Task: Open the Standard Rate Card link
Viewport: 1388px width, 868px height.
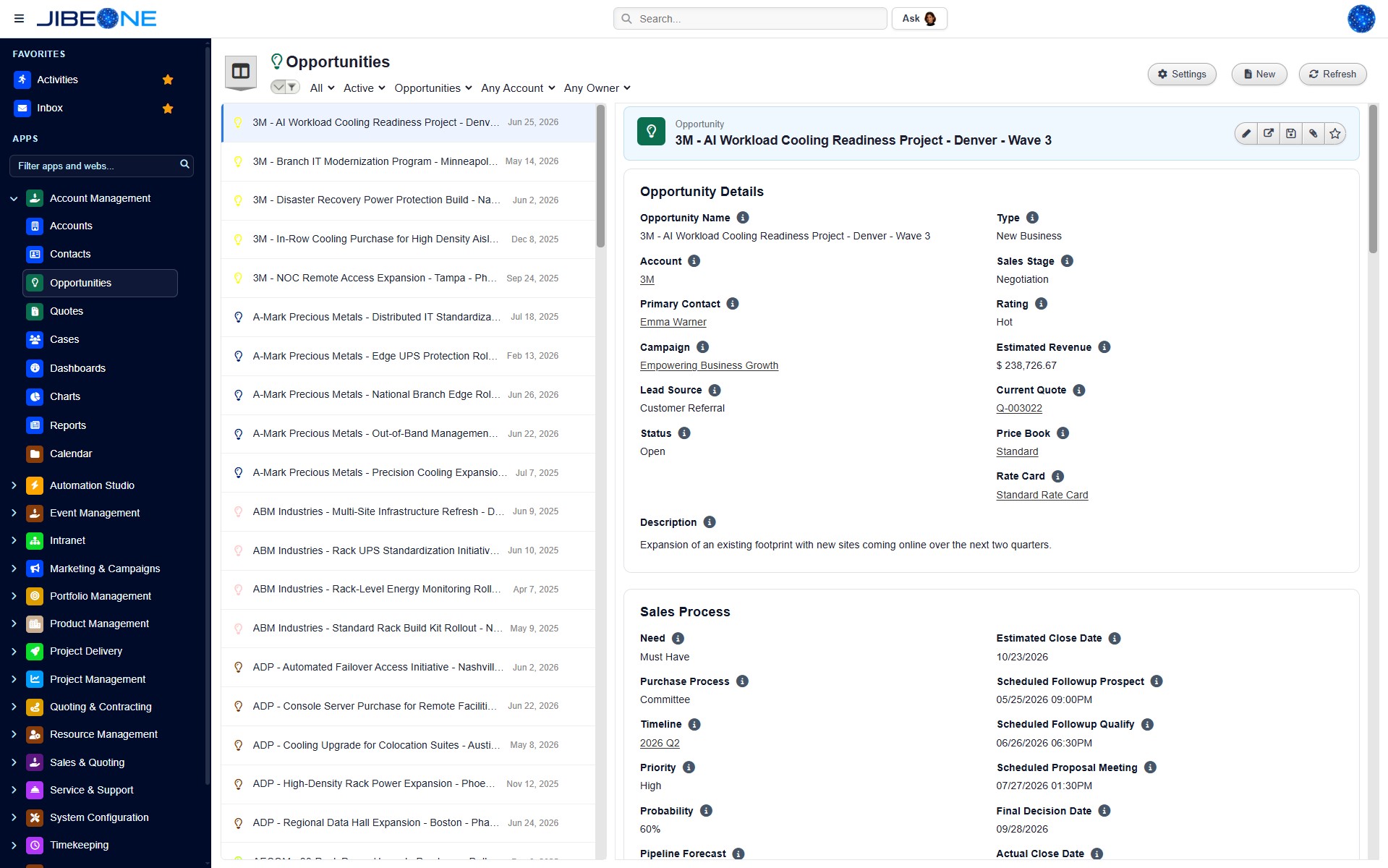Action: (x=1042, y=495)
